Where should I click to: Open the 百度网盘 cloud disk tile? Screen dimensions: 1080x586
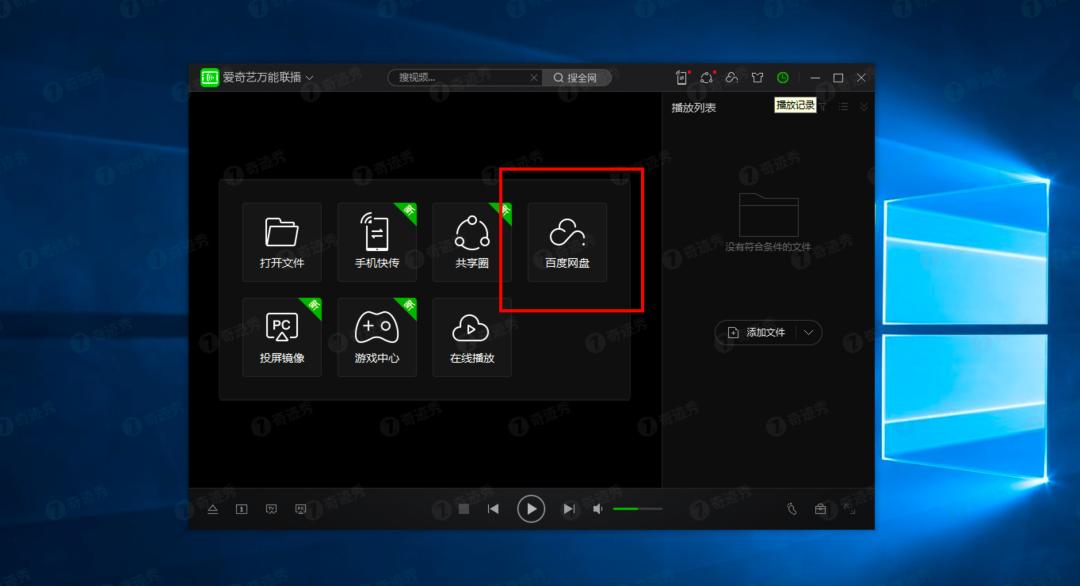(x=567, y=242)
